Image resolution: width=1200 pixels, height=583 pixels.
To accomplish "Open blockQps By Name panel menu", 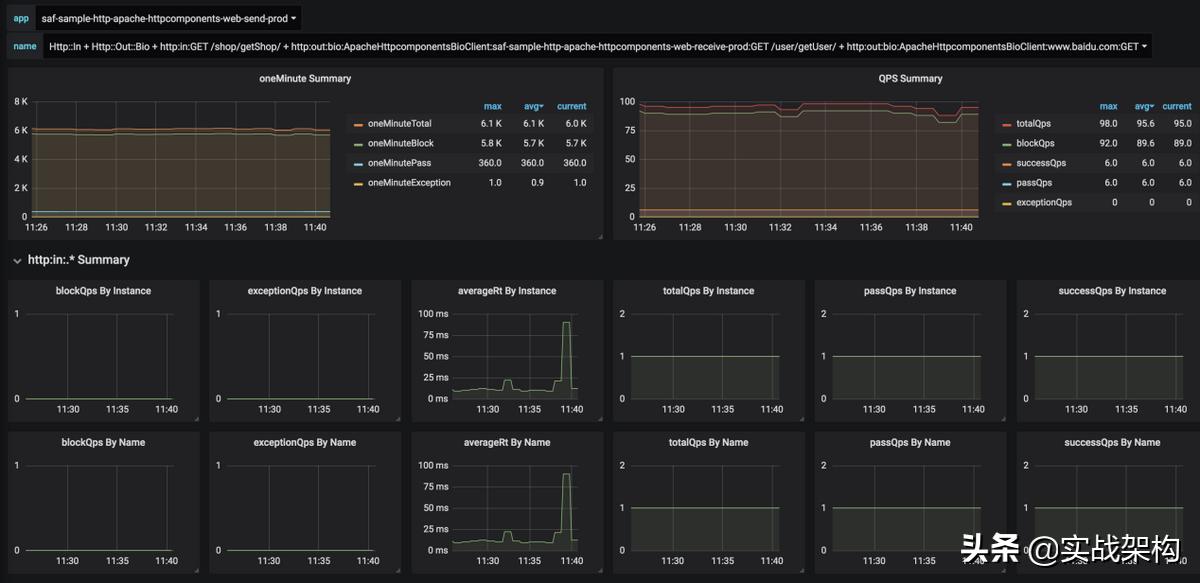I will pos(104,442).
